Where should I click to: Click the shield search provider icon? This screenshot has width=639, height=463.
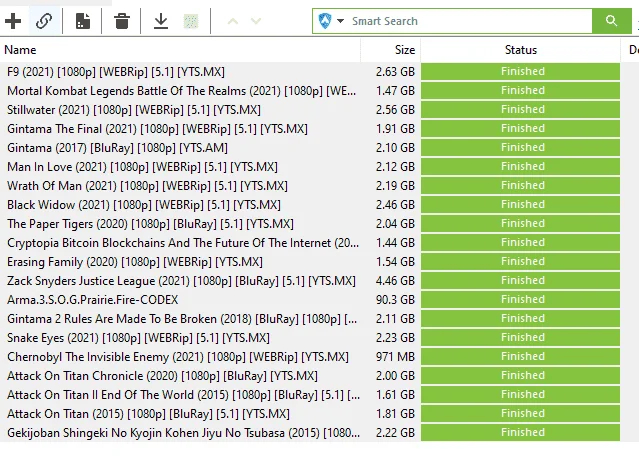click(325, 21)
